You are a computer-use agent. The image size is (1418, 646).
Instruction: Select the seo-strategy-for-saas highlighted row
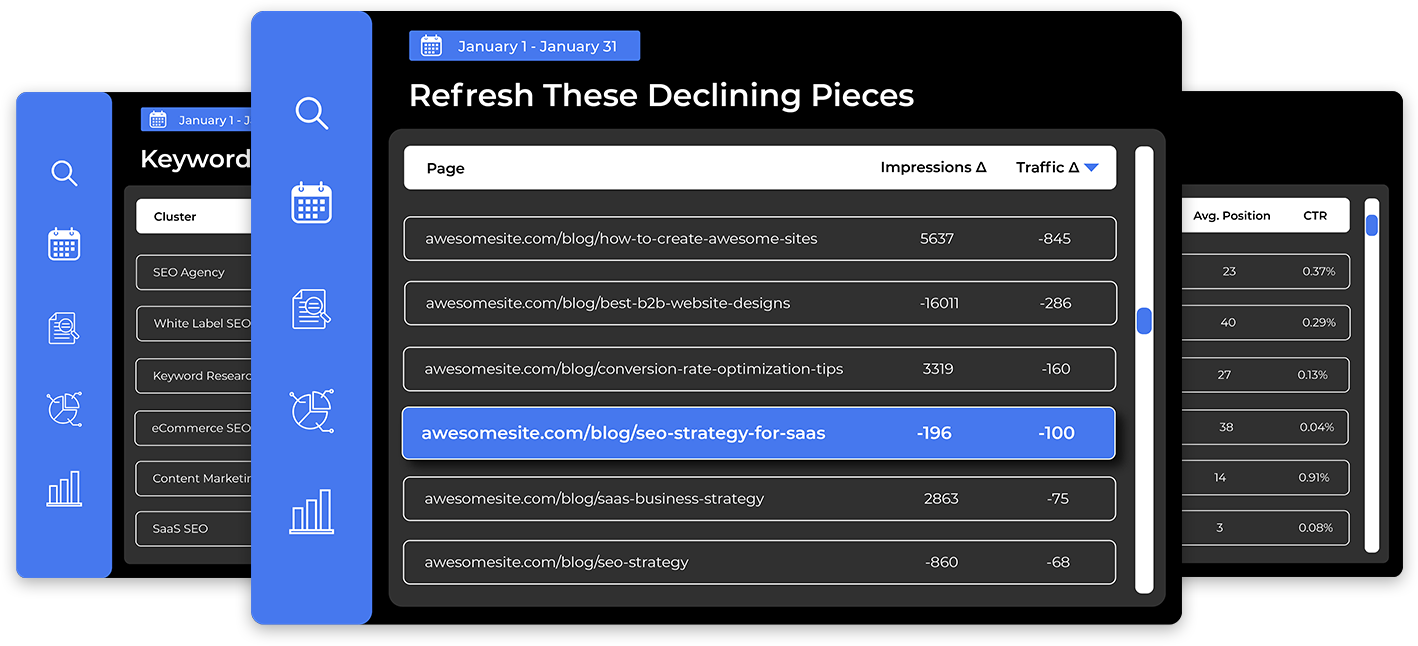758,433
